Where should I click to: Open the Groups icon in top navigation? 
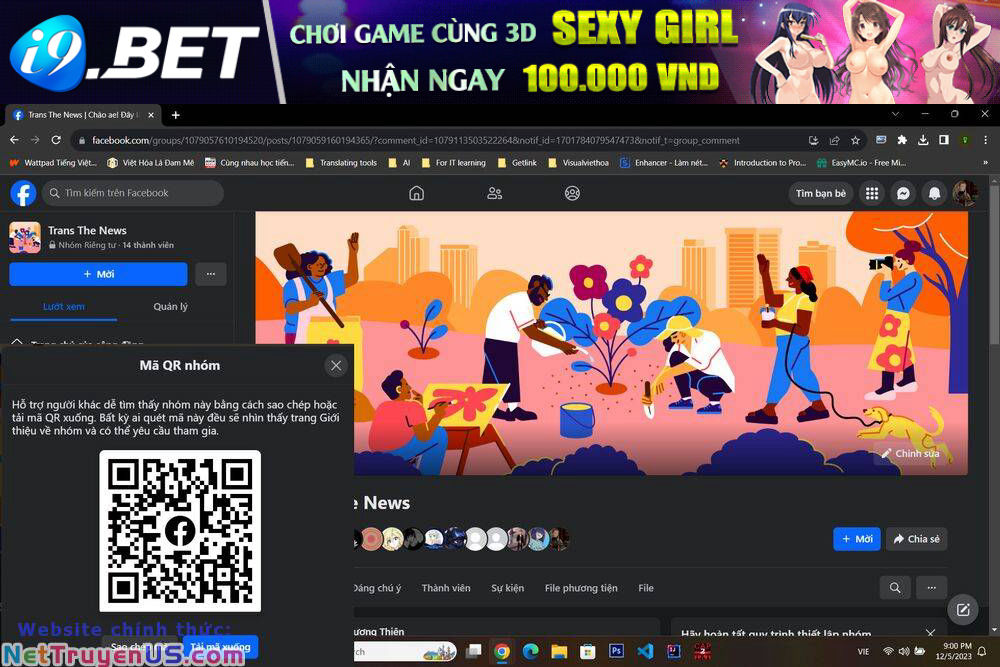click(x=572, y=193)
